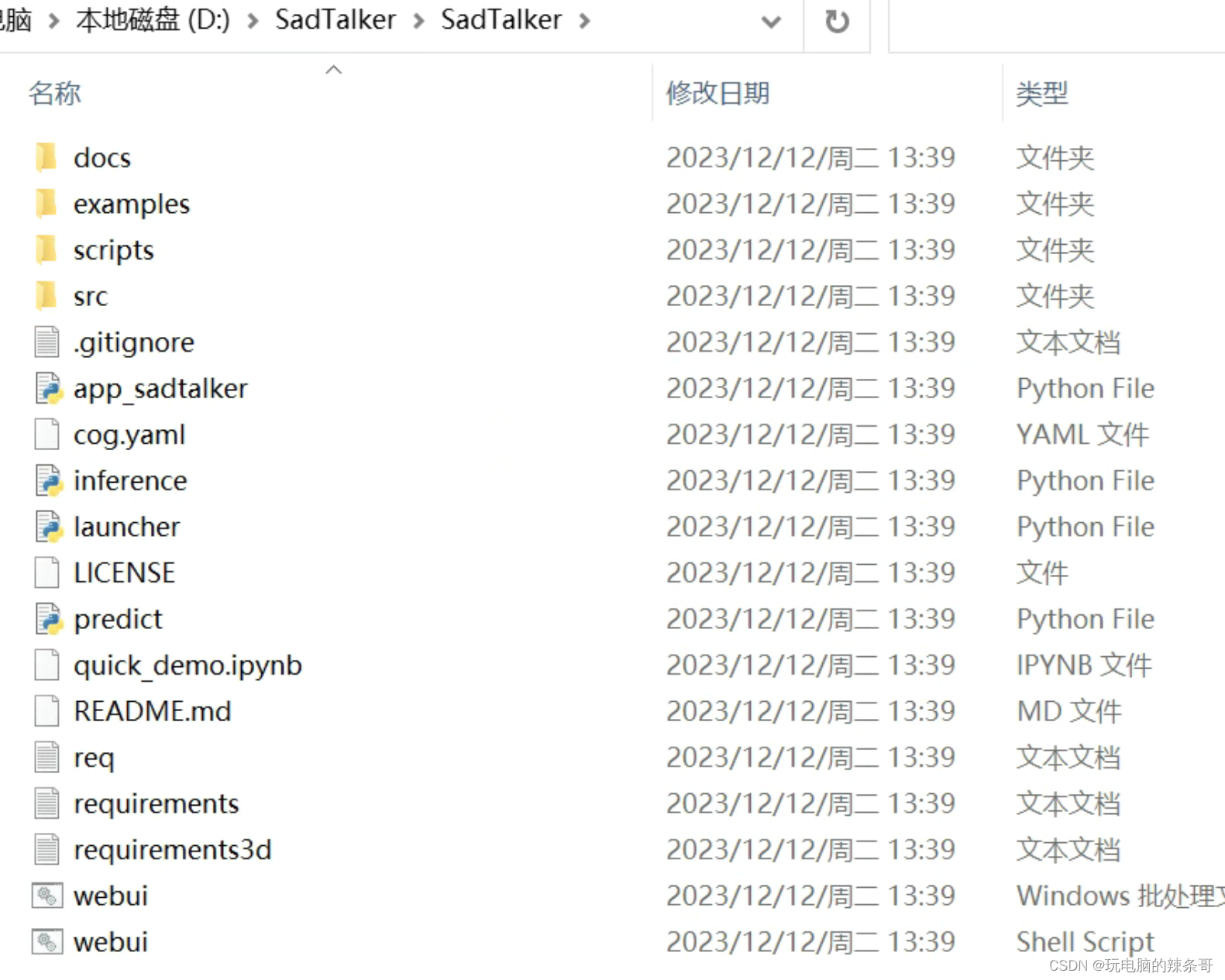This screenshot has height=980, width=1225.
Task: Select the req file name
Action: click(x=94, y=758)
